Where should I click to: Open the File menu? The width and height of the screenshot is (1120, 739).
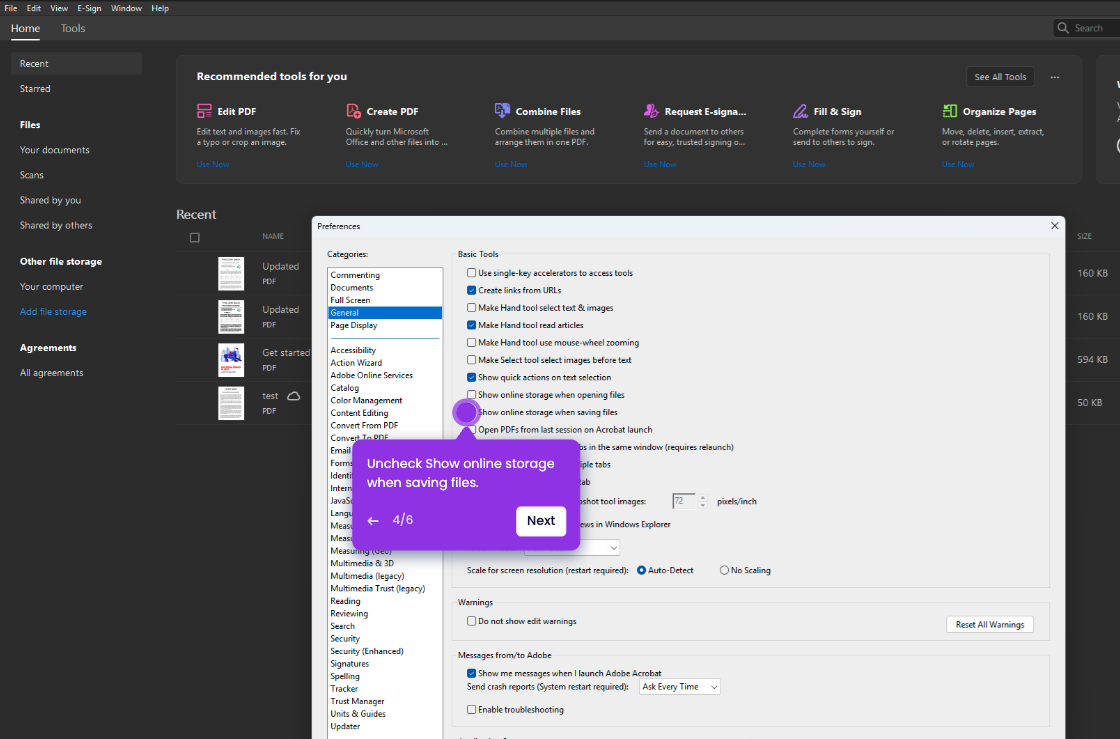pyautogui.click(x=11, y=8)
